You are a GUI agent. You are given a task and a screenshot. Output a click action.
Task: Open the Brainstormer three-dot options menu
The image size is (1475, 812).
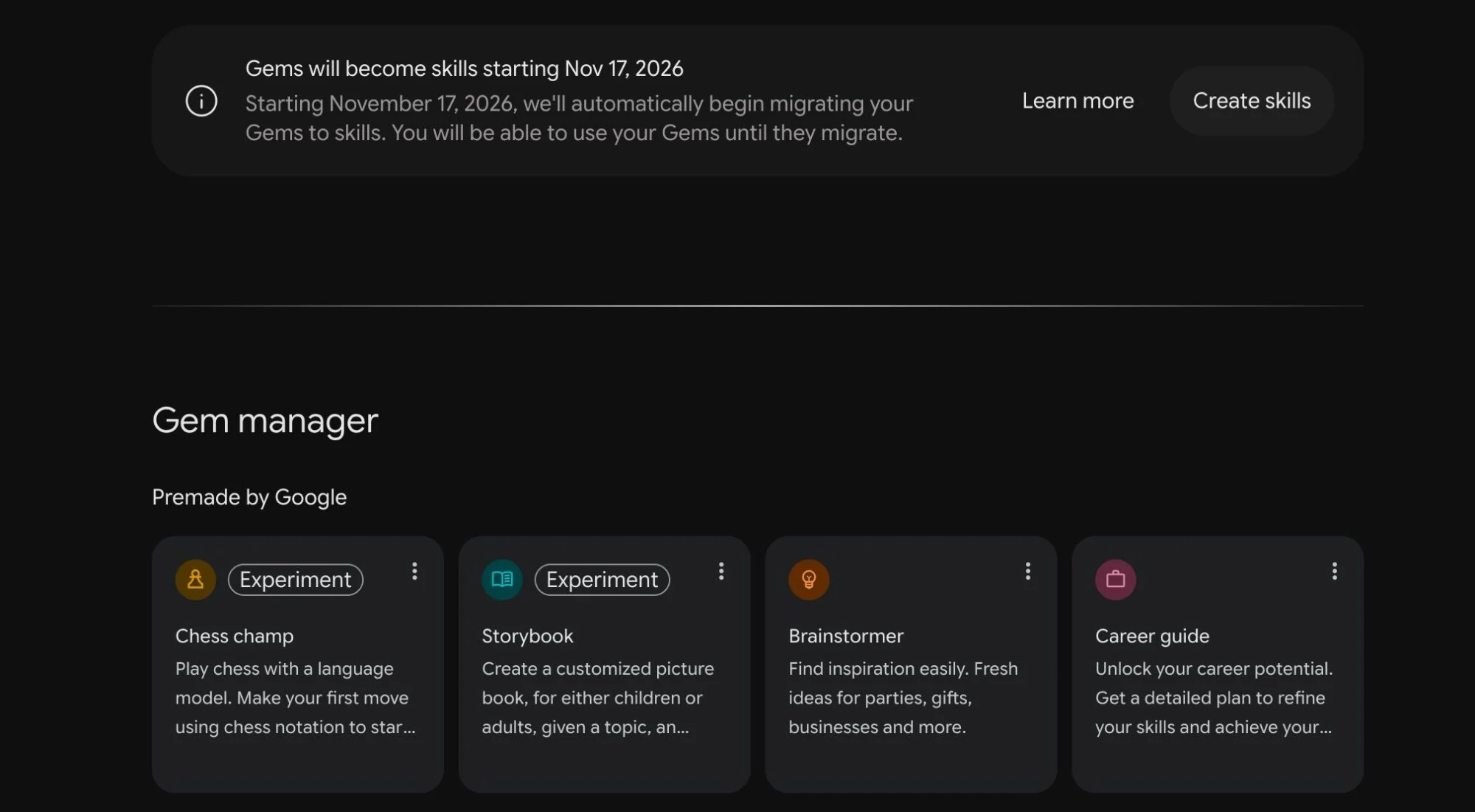coord(1028,572)
